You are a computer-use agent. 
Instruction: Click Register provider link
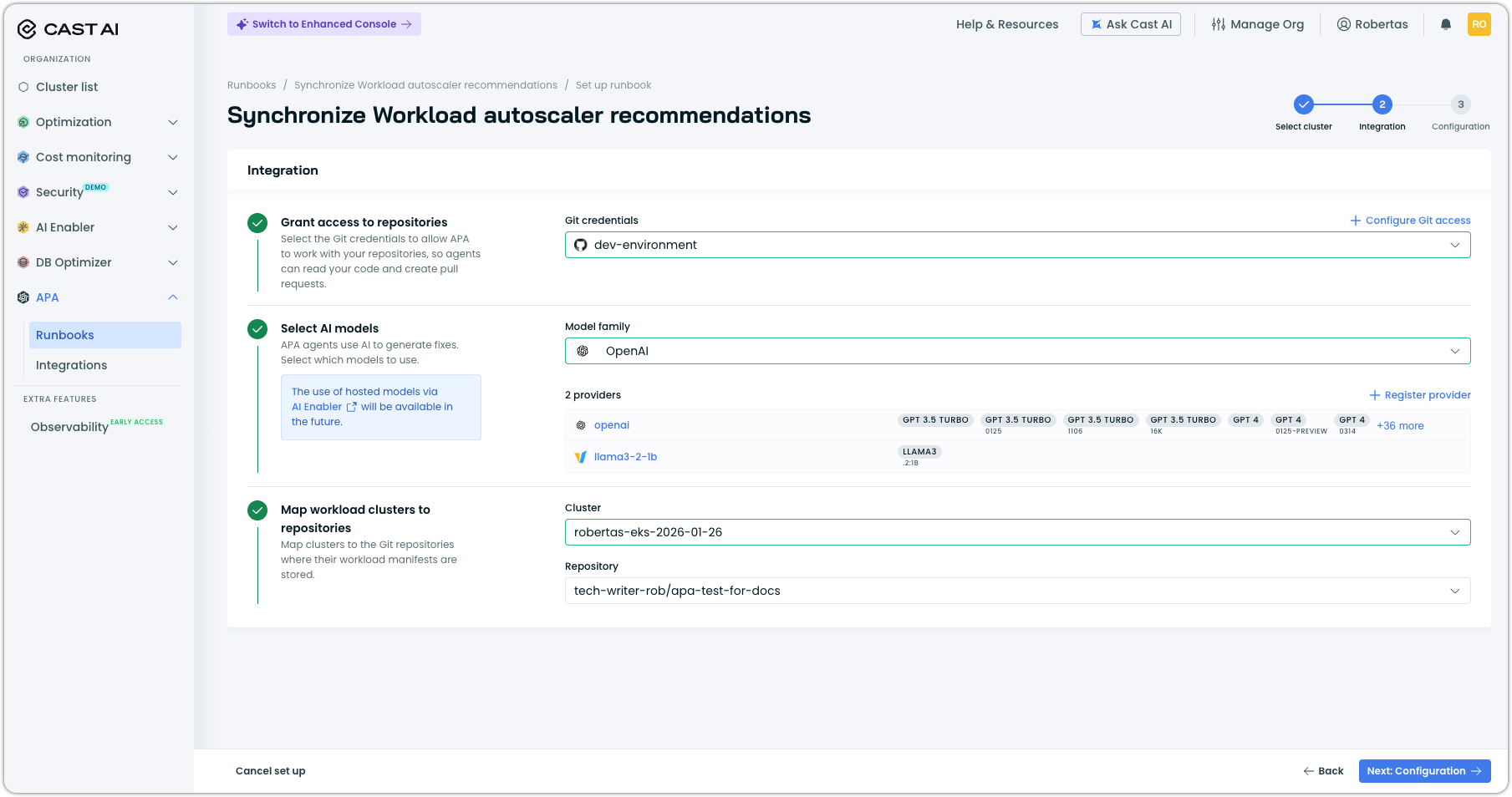point(1420,395)
